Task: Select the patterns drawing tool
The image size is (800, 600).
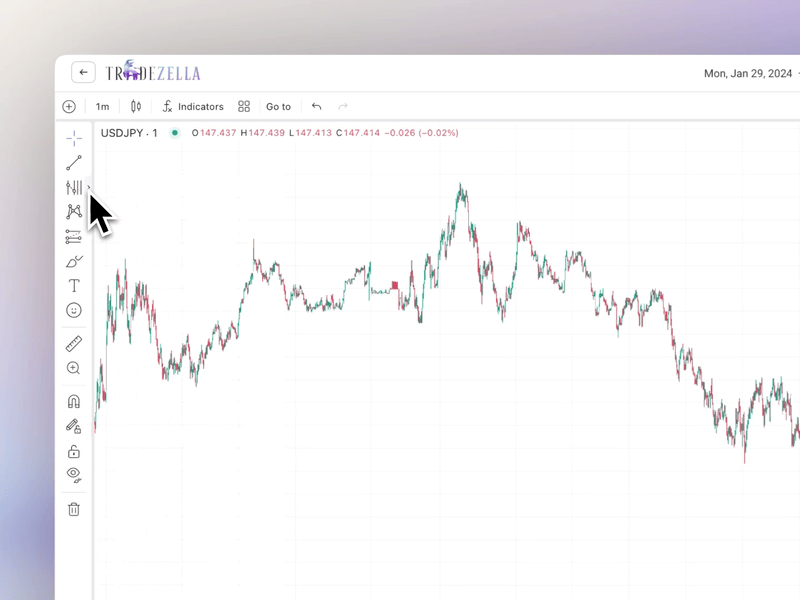Action: (74, 212)
